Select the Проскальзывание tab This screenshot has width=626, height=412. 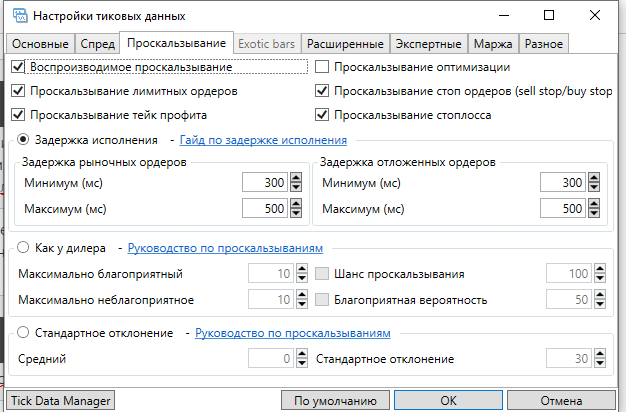click(176, 43)
